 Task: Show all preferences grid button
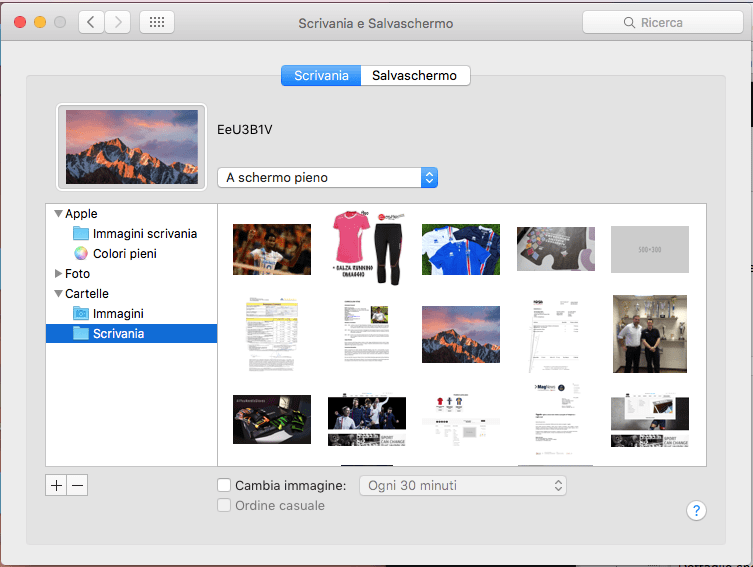point(157,22)
